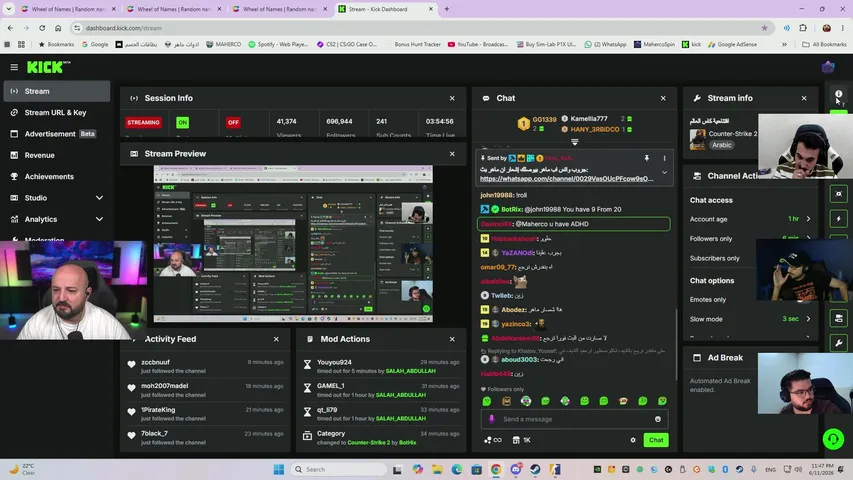This screenshot has width=853, height=480.
Task: Close the Mod Actions panel
Action: (x=452, y=339)
